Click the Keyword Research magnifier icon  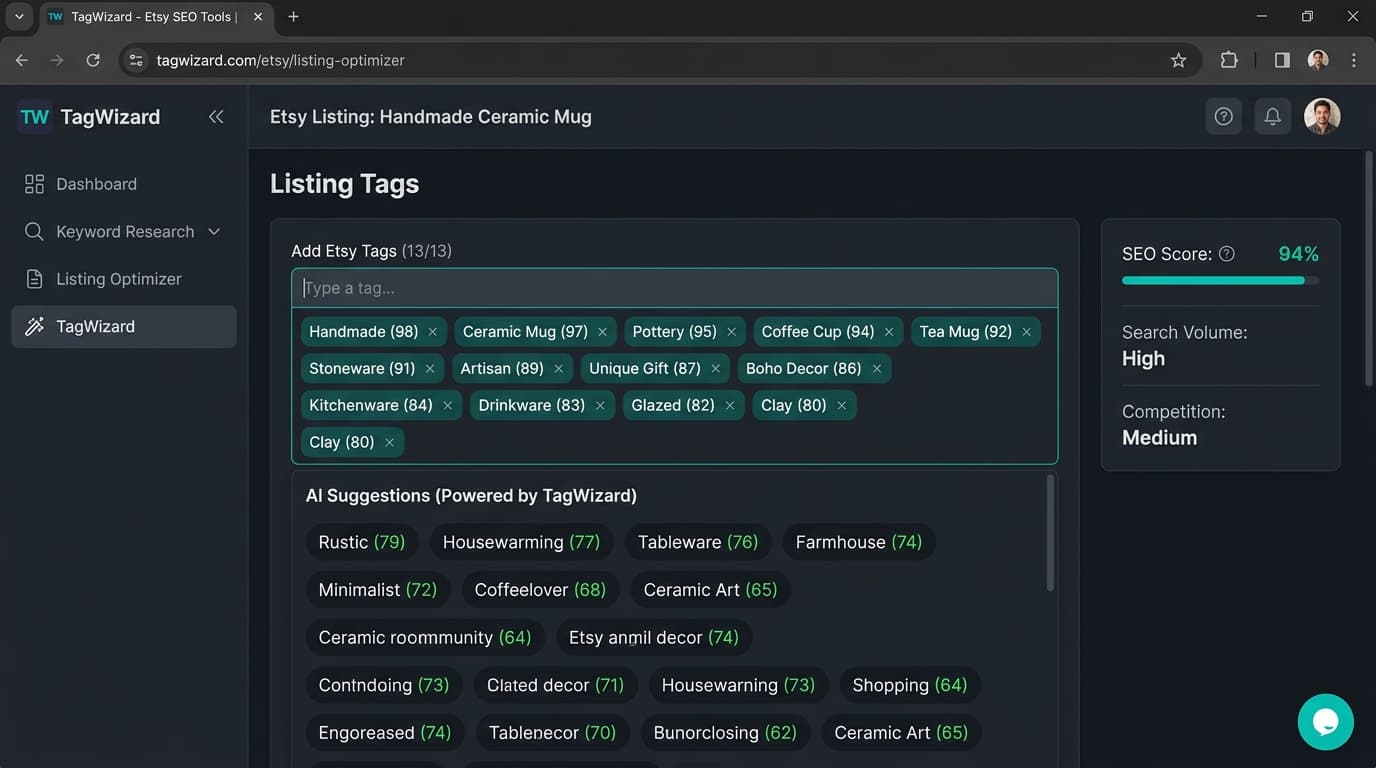33,231
